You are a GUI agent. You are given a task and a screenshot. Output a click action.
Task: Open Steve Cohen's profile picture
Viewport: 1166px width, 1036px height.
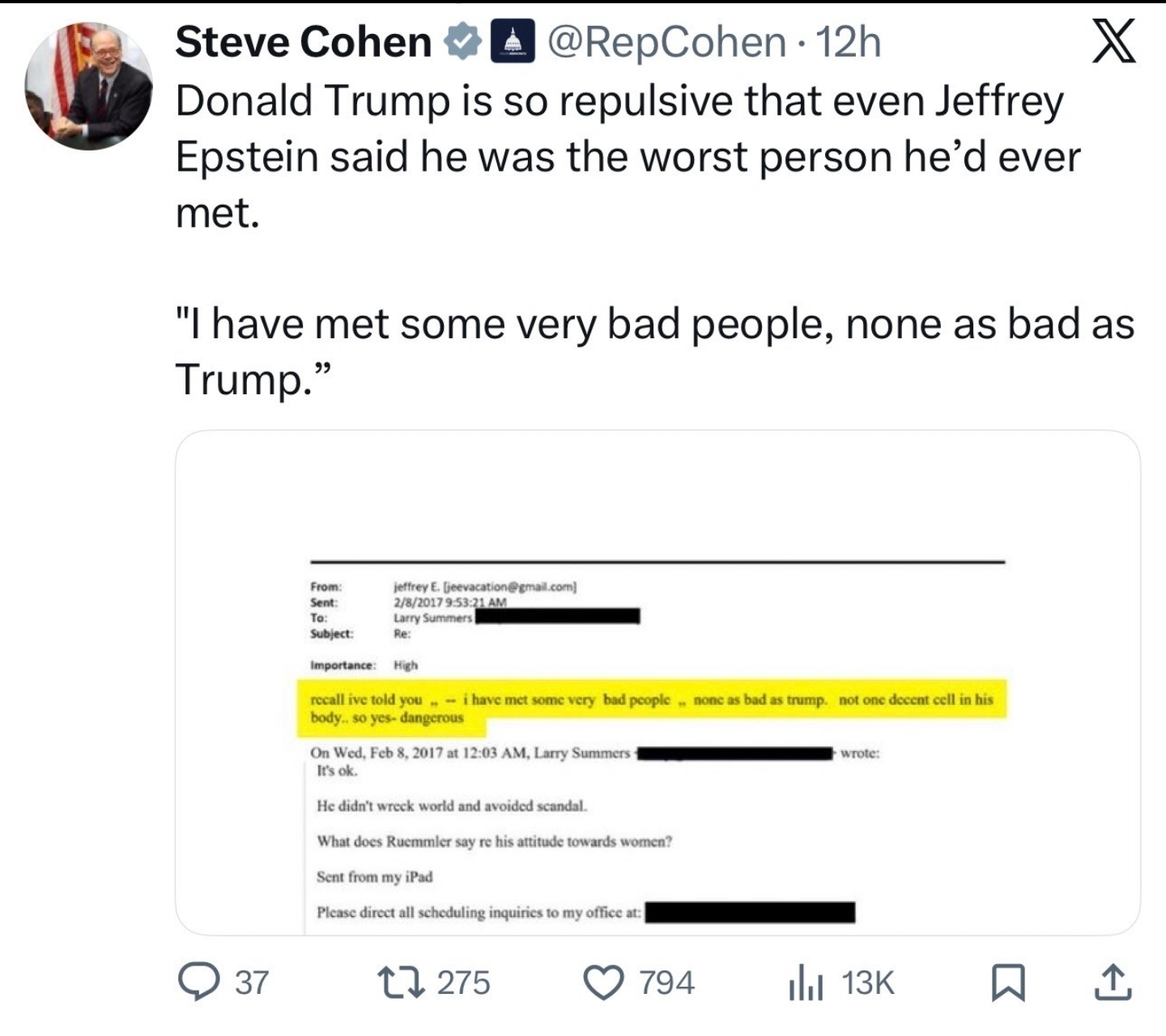point(89,87)
